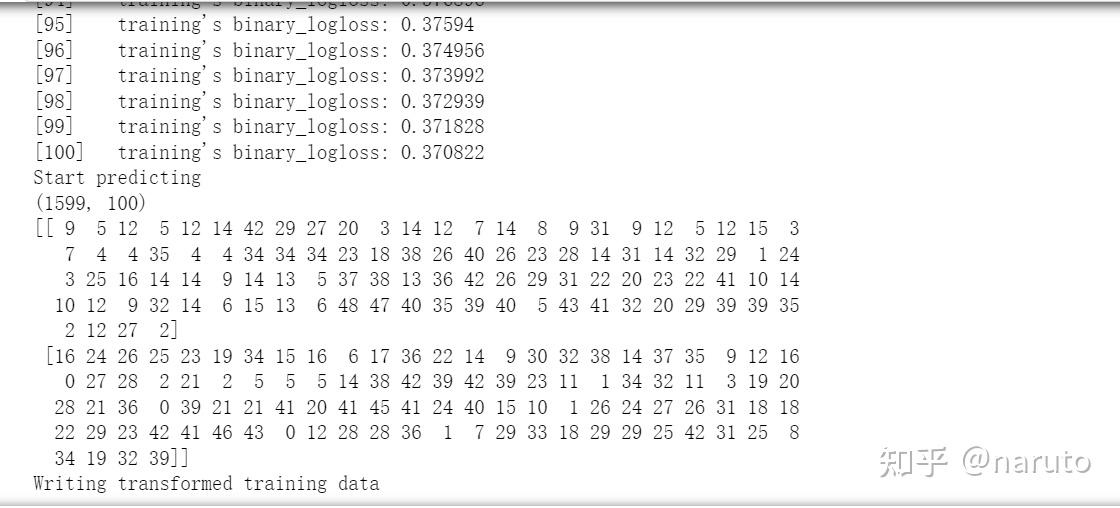Select the number 45 in second array
The width and height of the screenshot is (1120, 508).
pos(379,407)
